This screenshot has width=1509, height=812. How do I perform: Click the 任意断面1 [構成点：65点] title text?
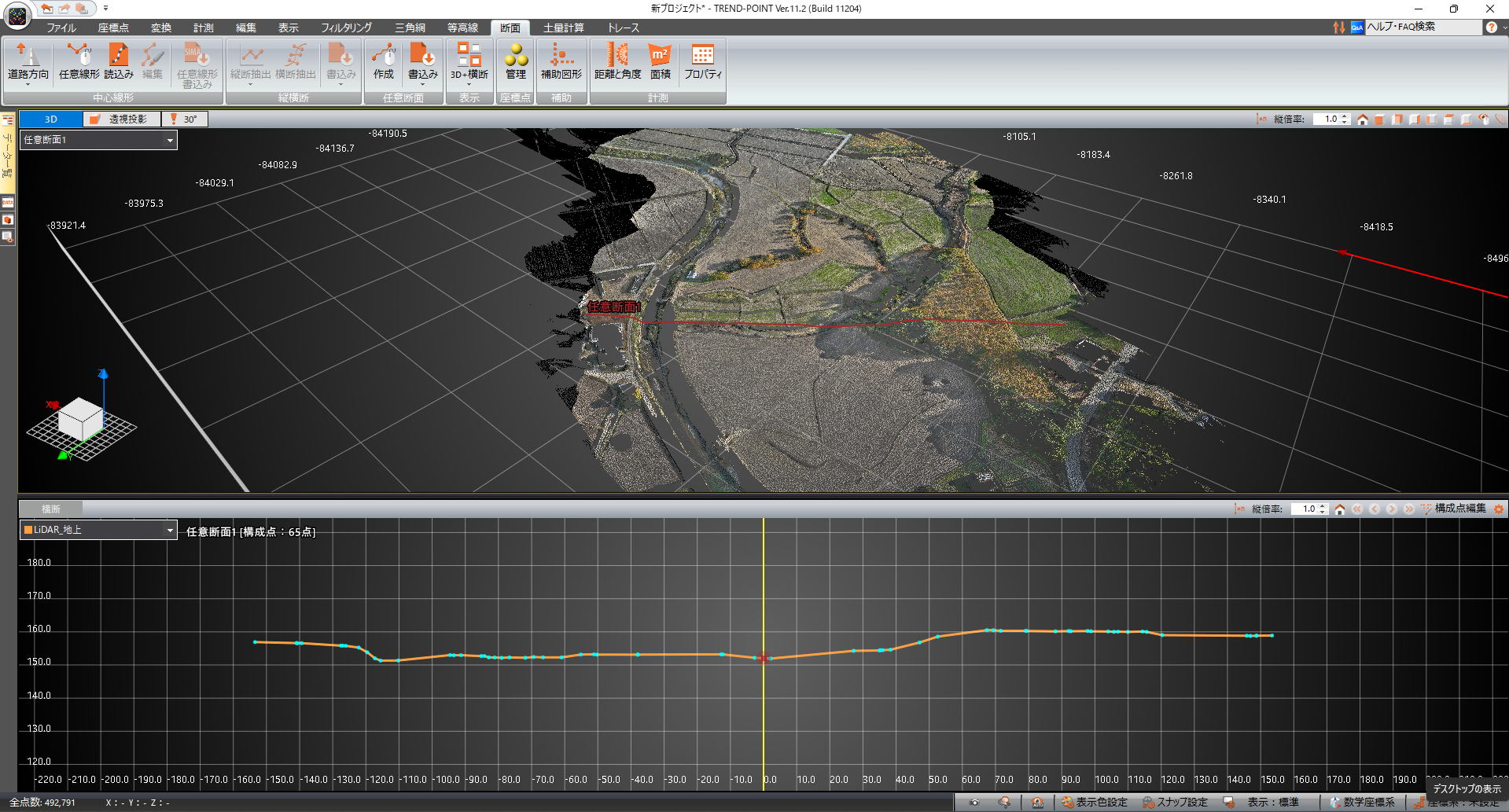251,532
